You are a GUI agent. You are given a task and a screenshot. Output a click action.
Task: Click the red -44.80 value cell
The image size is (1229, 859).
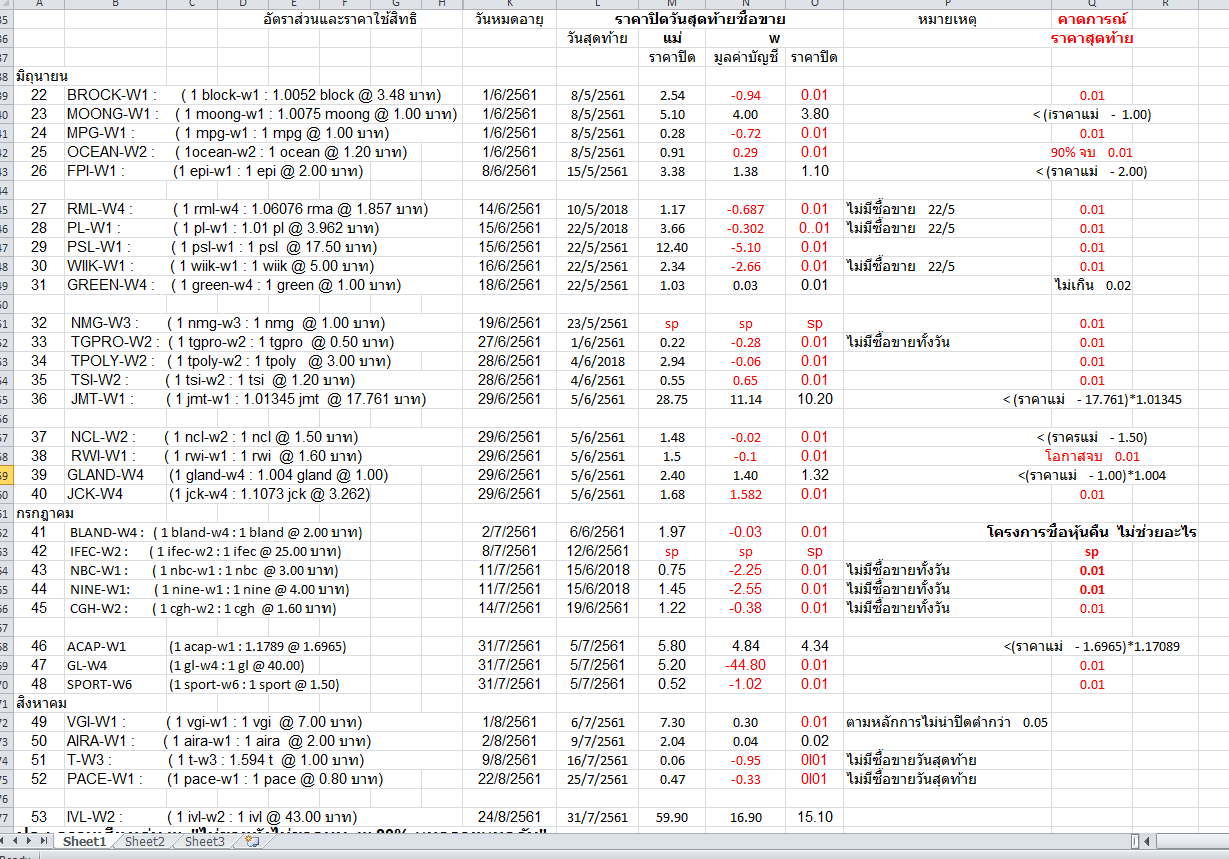(746, 665)
